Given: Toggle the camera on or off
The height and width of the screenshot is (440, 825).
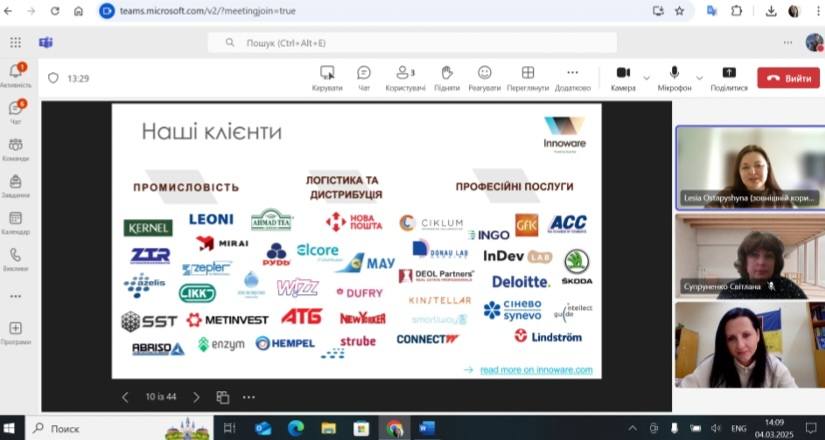Looking at the screenshot, I should 623,77.
